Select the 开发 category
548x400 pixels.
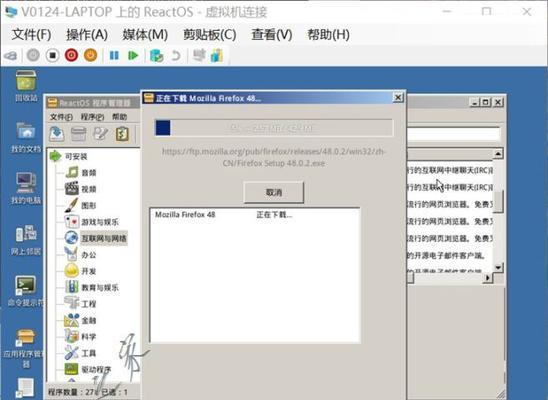click(88, 271)
